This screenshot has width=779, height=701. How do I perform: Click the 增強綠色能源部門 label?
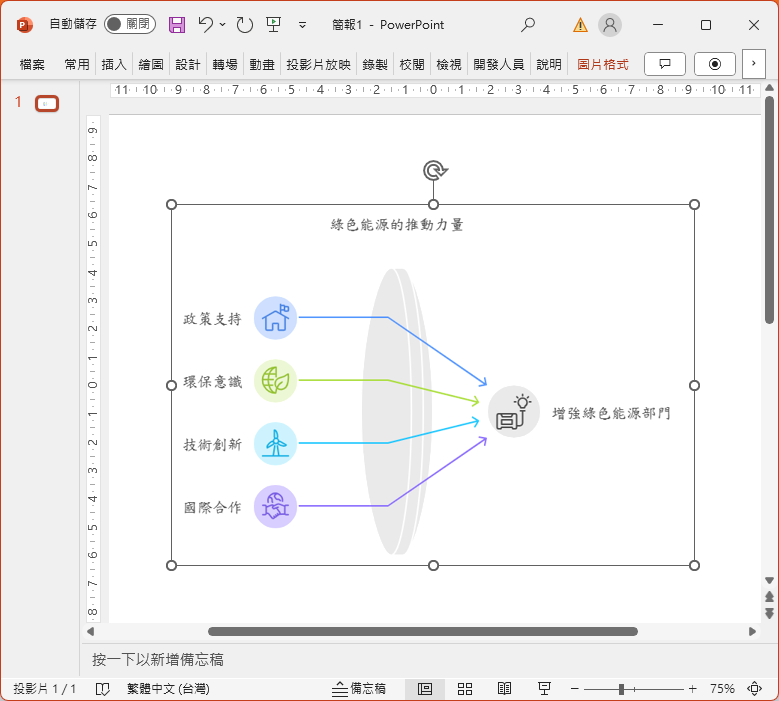611,413
